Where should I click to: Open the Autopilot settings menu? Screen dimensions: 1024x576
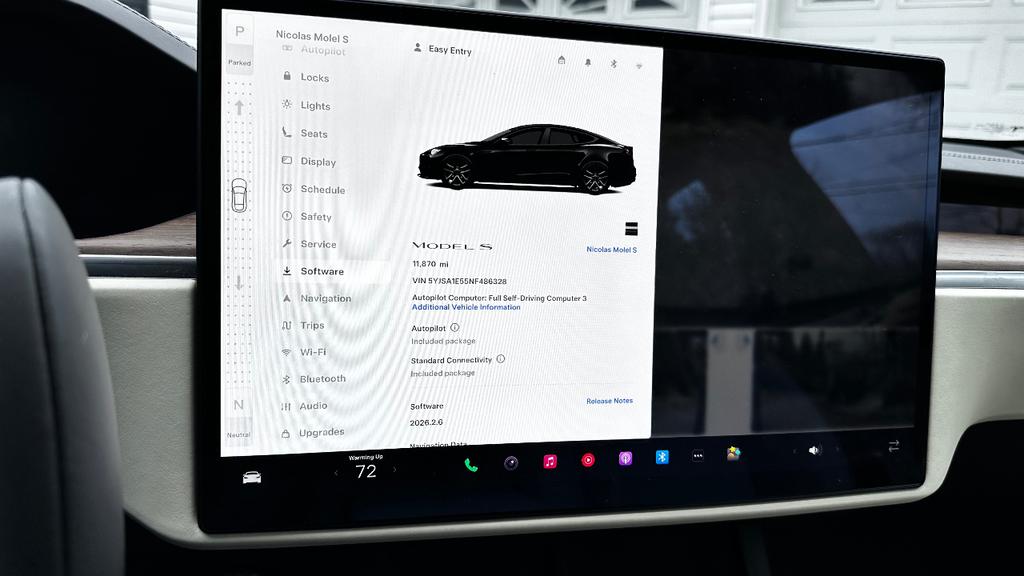[x=314, y=50]
